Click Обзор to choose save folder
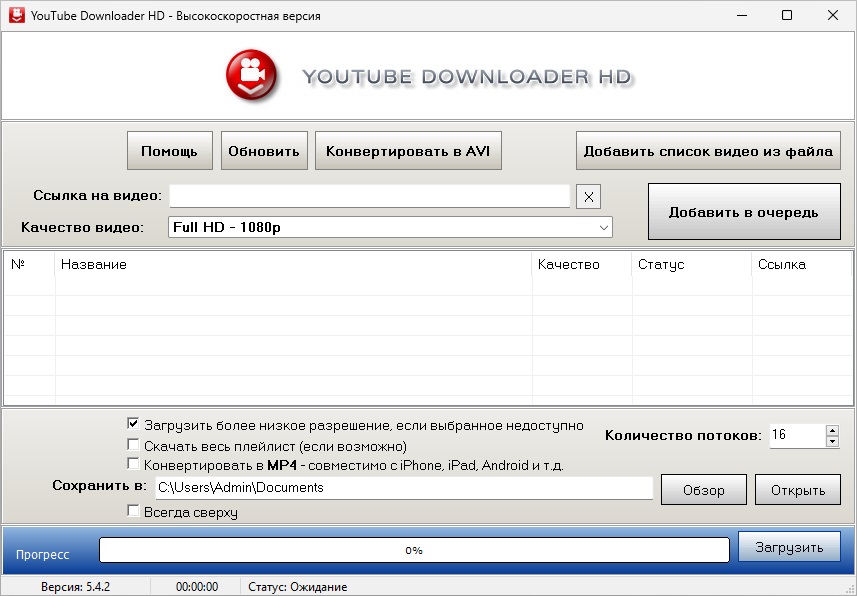 [x=703, y=490]
